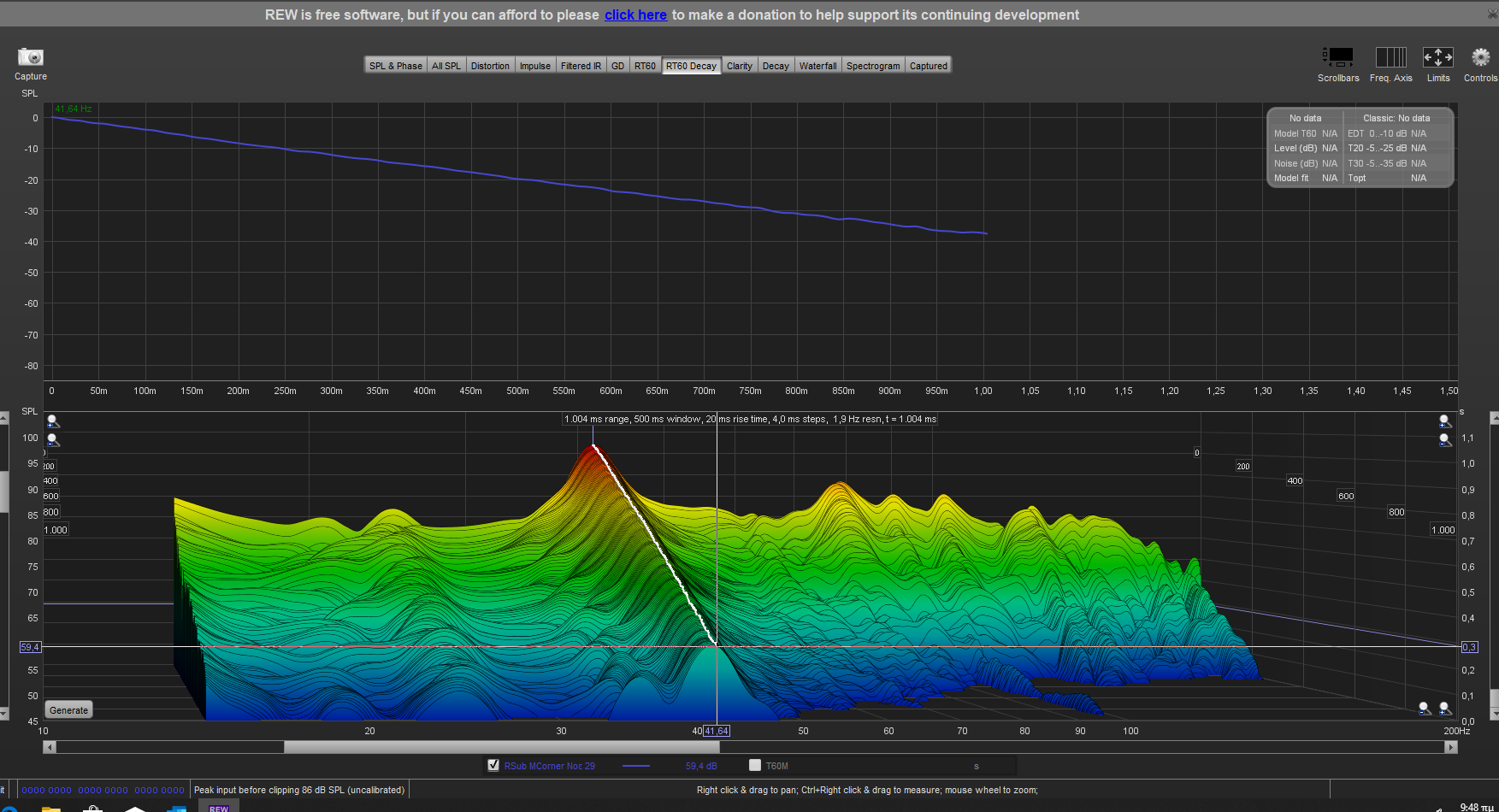Open the Controls gear panel

point(1480,57)
